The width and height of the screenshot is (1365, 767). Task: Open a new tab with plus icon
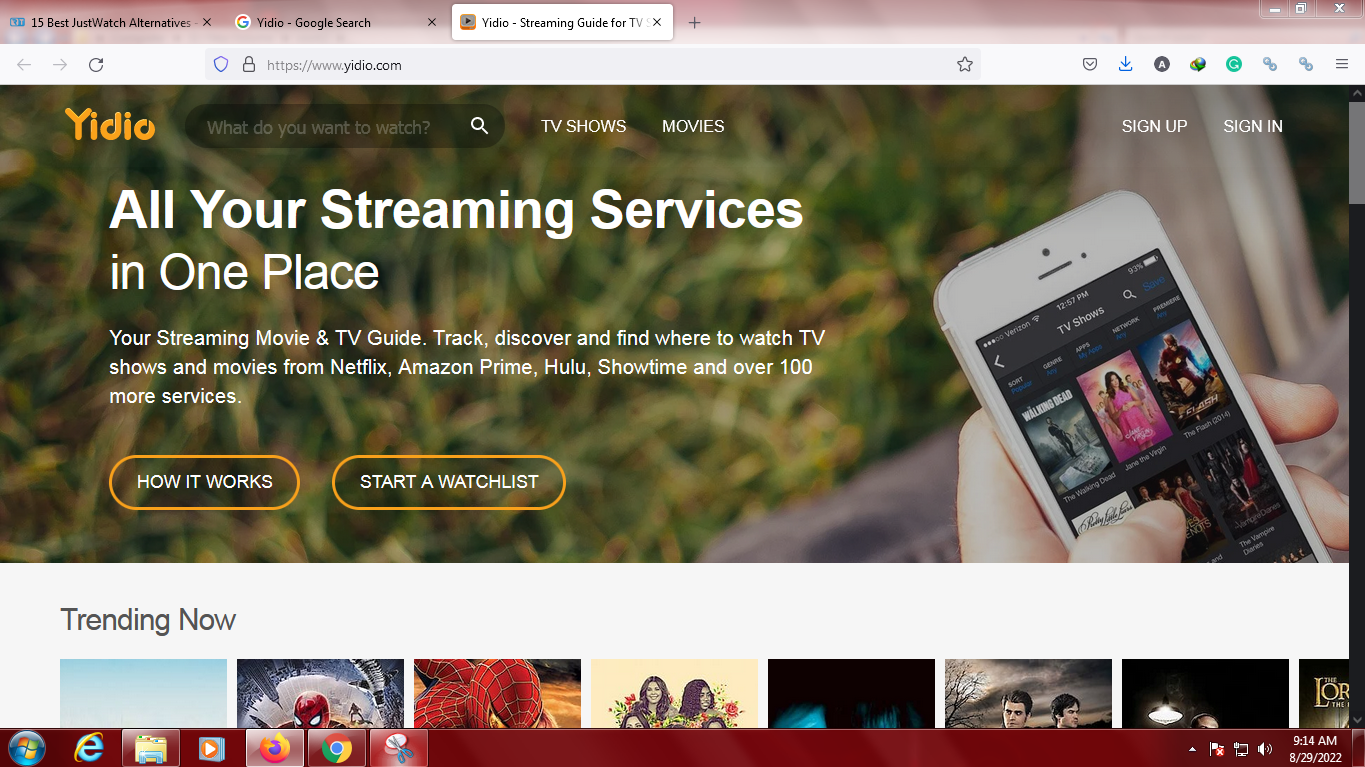pos(695,22)
